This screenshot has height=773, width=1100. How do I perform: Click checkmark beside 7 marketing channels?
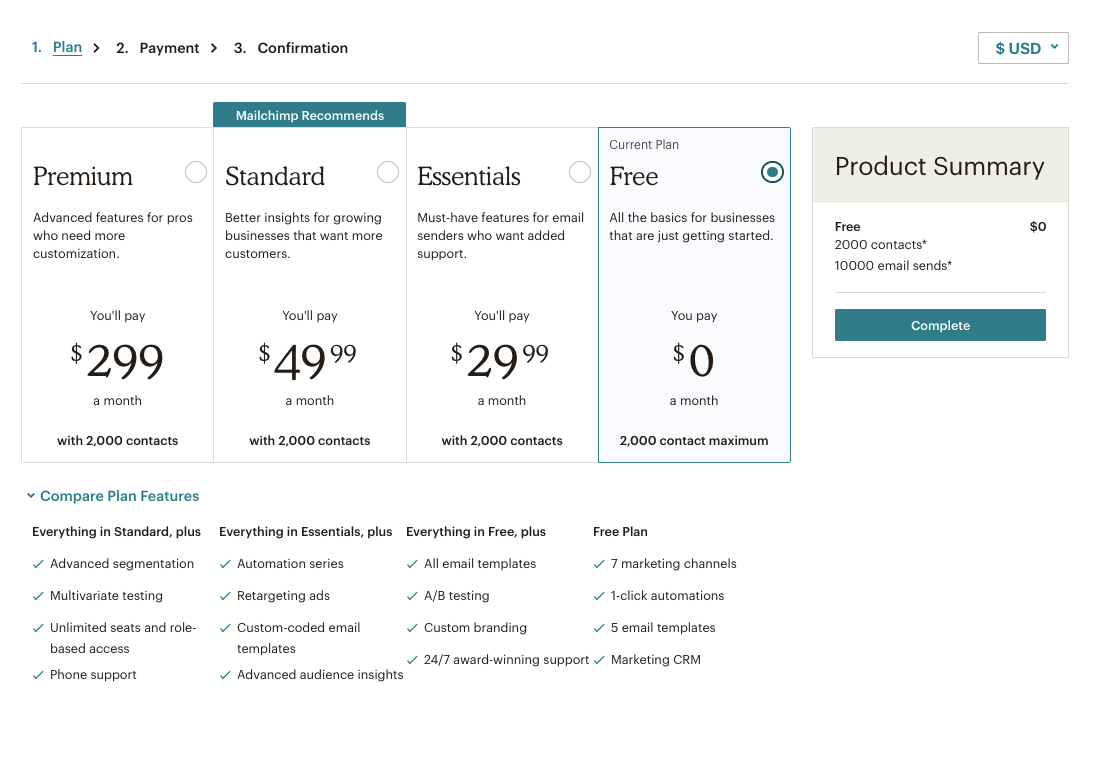coord(599,564)
